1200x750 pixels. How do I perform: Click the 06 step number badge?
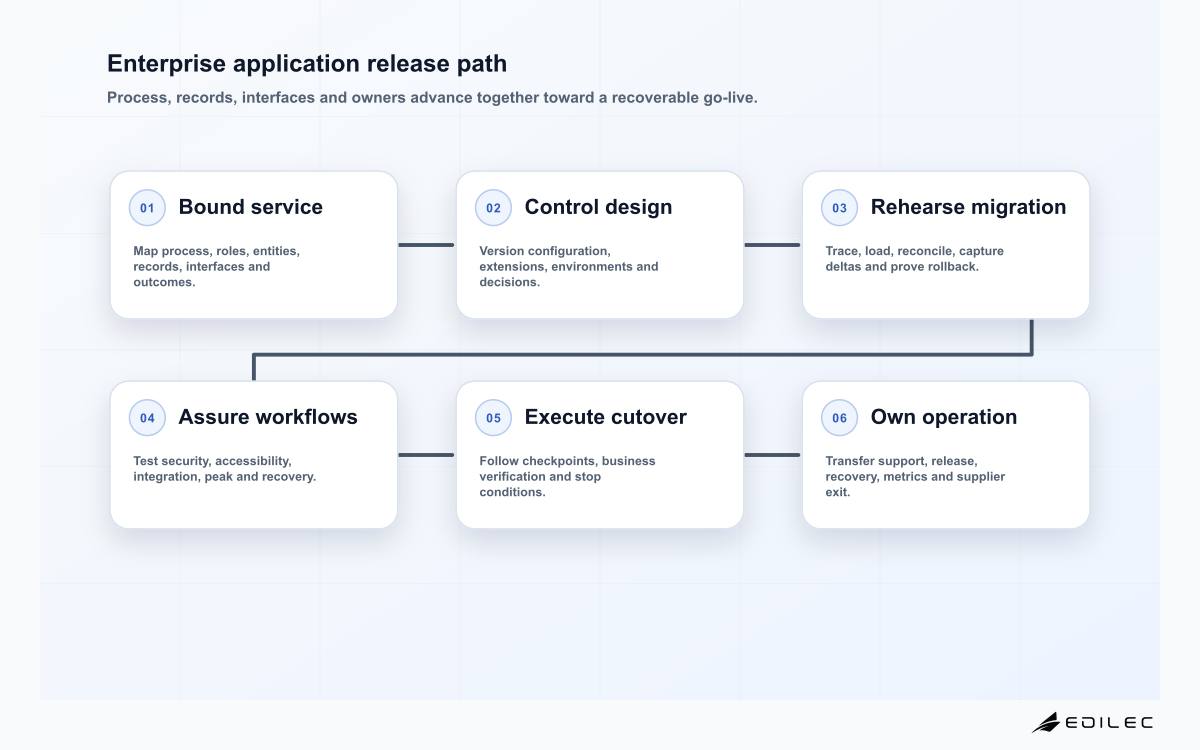[x=839, y=418]
